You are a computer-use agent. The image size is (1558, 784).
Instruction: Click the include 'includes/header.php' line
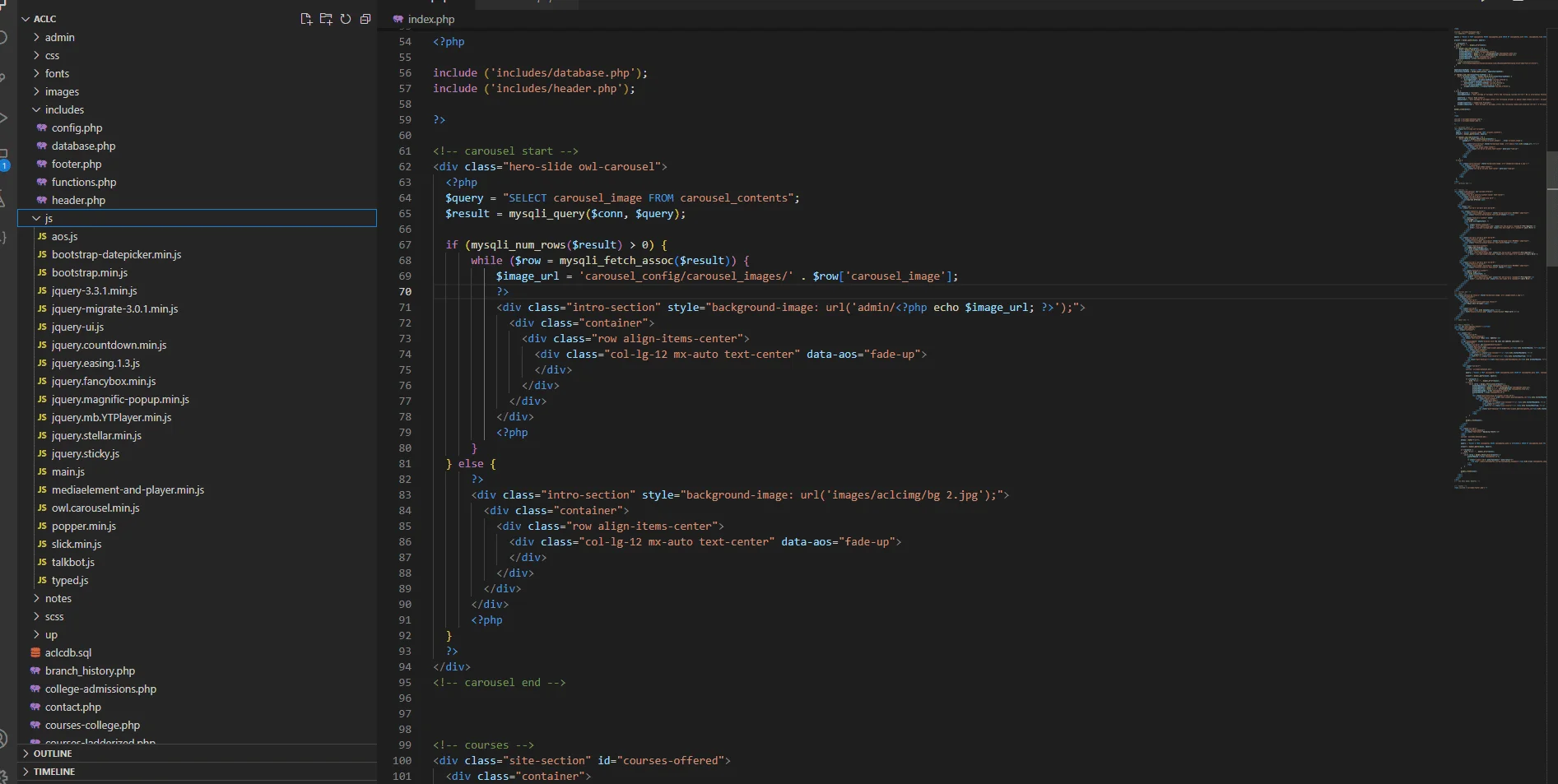pyautogui.click(x=534, y=88)
